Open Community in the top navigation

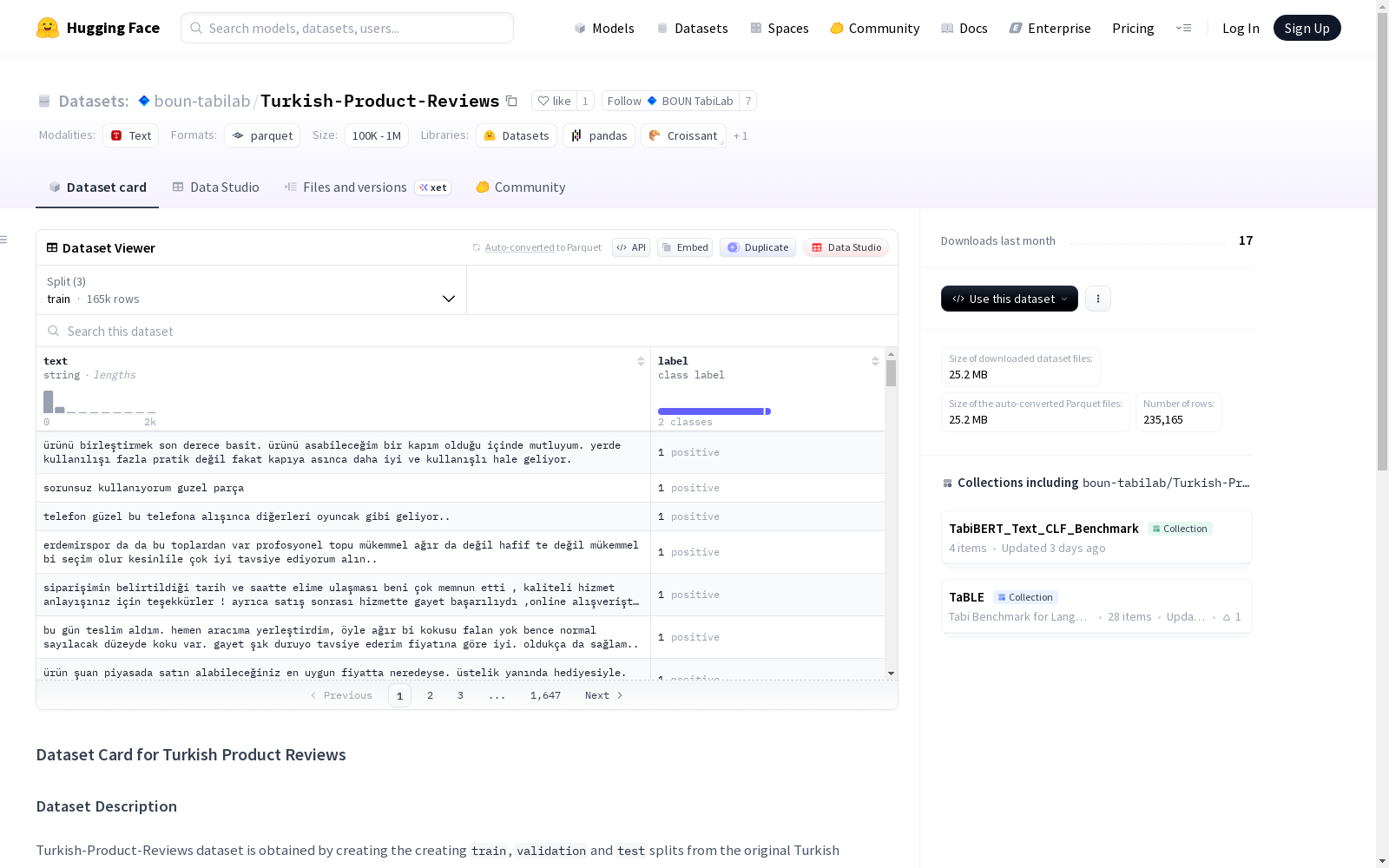(x=875, y=28)
